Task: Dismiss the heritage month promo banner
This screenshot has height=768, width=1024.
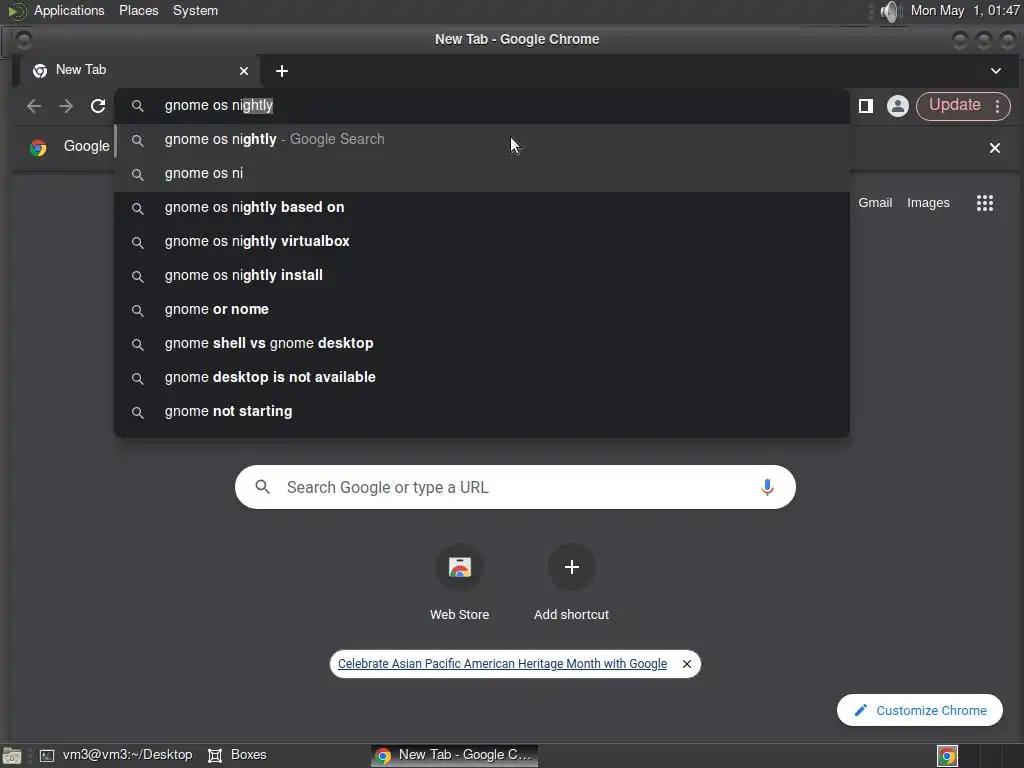Action: point(686,664)
